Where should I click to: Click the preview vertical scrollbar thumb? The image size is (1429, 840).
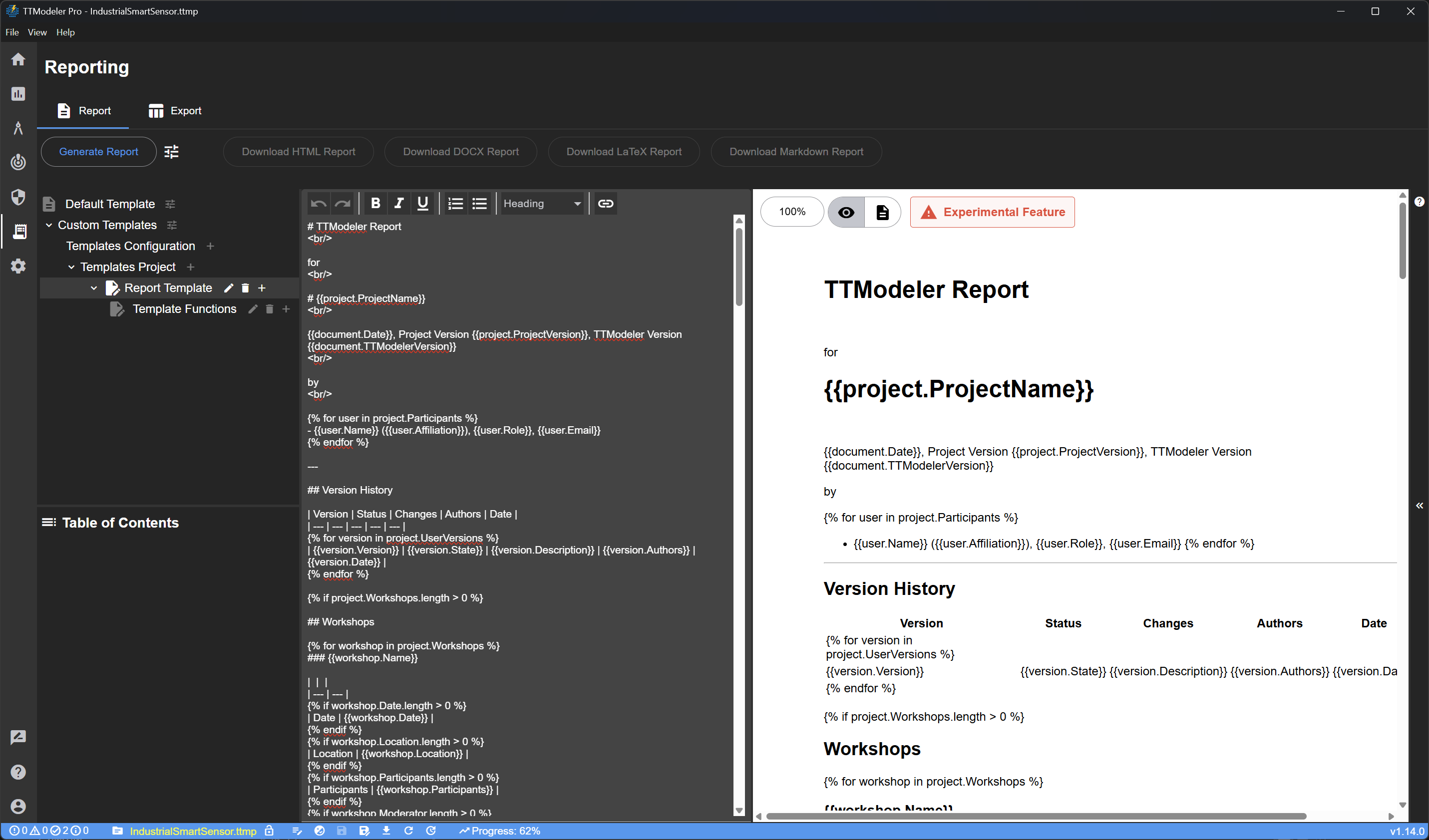point(1403,241)
